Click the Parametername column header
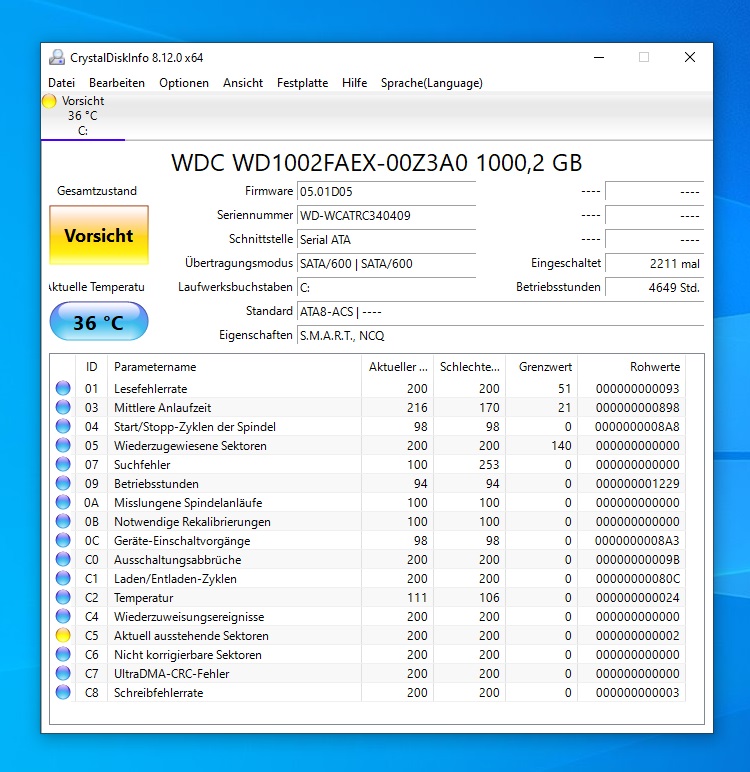This screenshot has height=772, width=750. point(234,367)
